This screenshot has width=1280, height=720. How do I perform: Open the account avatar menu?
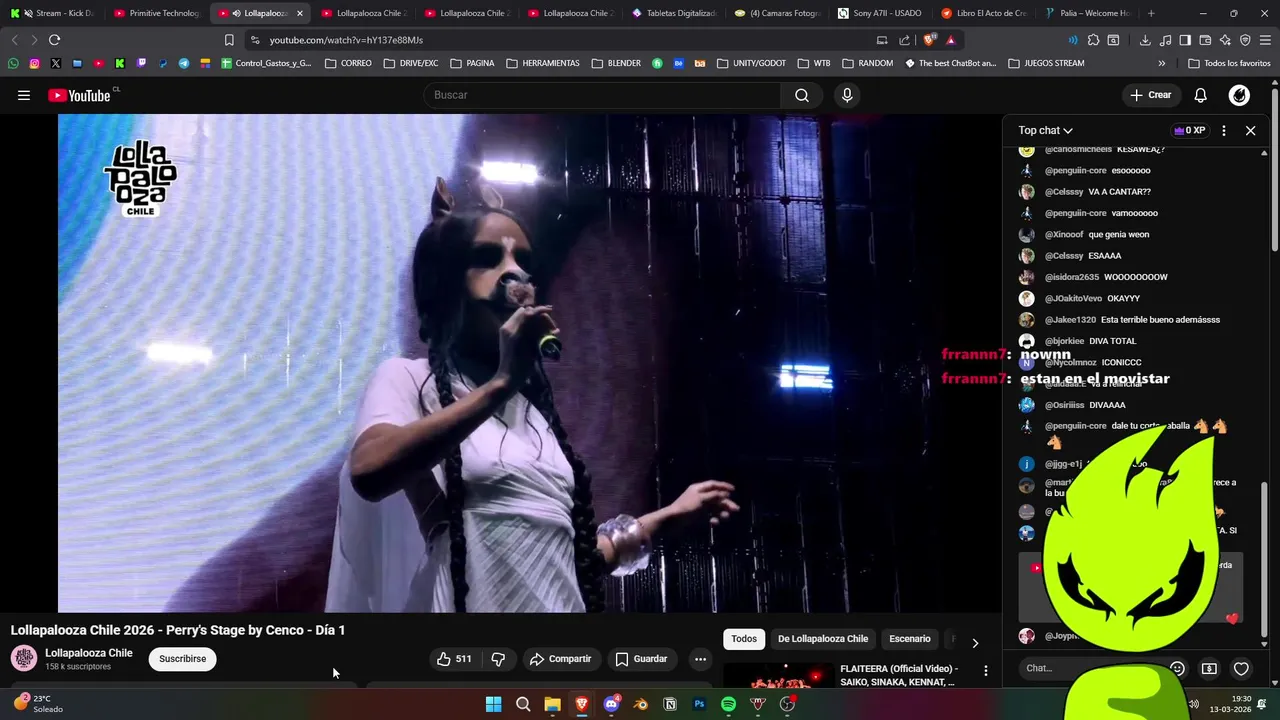[1239, 95]
